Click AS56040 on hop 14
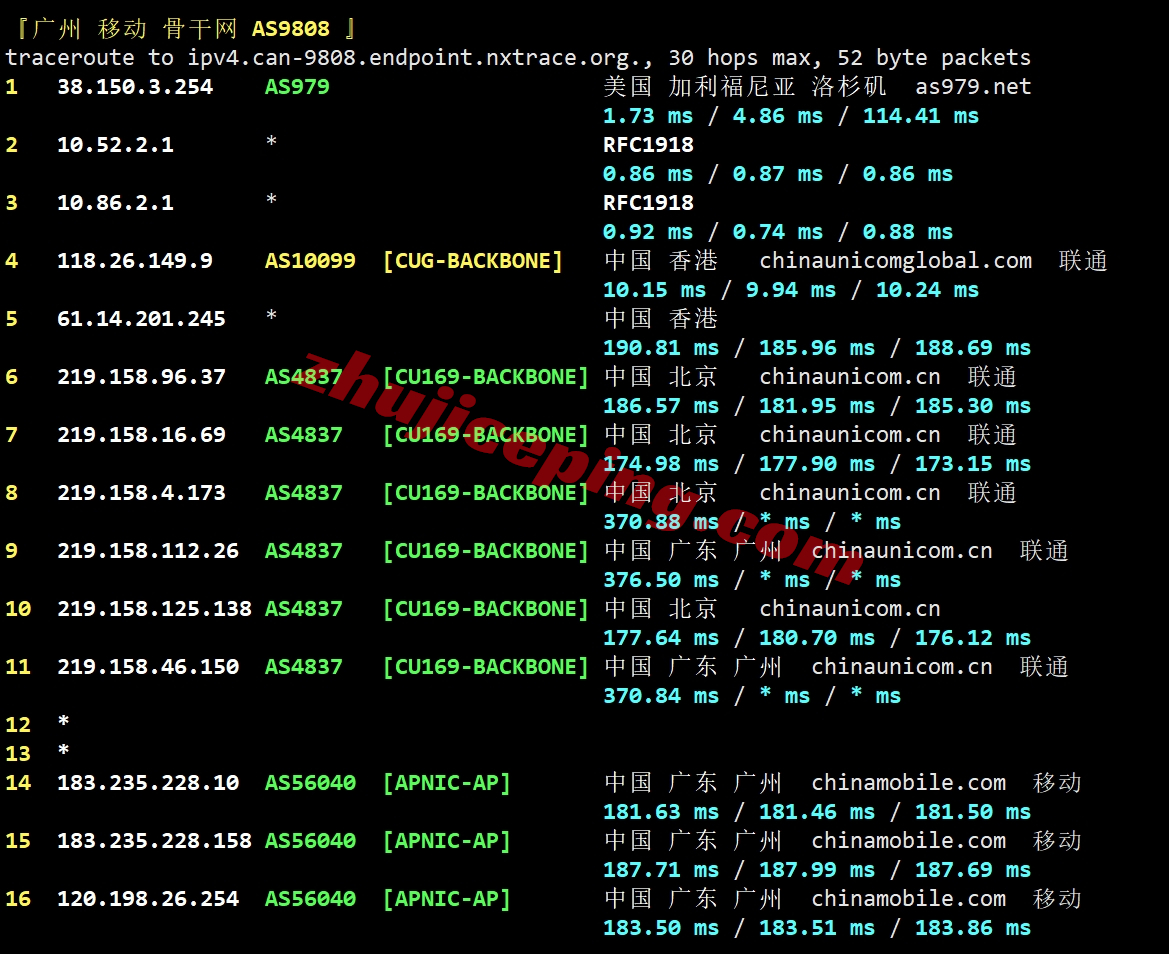Screen dimensions: 1169x954 pos(310,785)
